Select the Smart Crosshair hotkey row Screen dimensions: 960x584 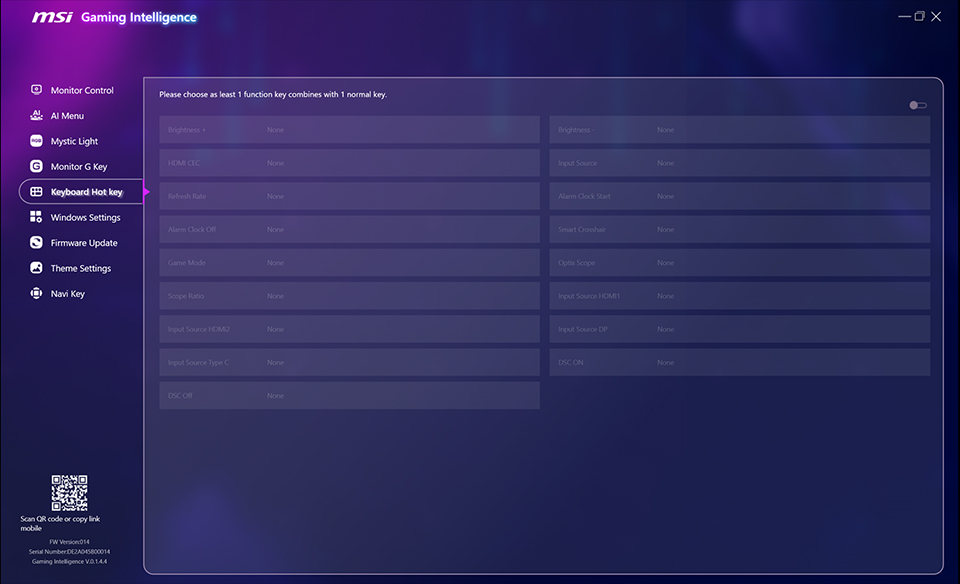(x=739, y=229)
